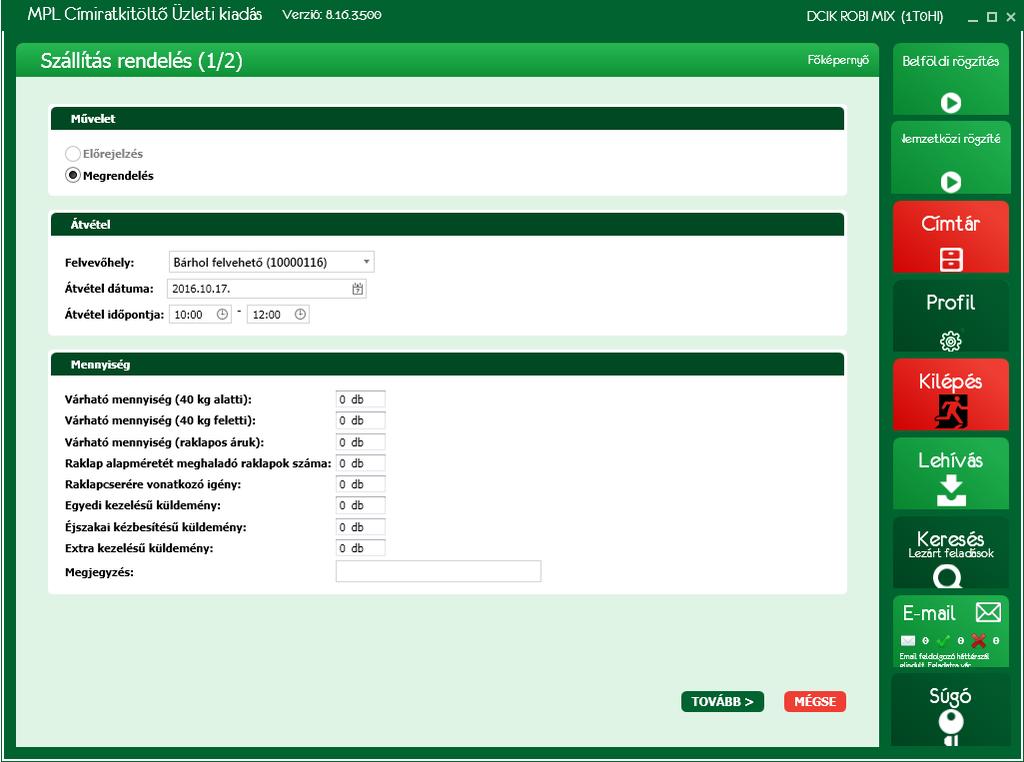This screenshot has width=1024, height=762.
Task: Click the raklapos áruk quantity field
Action: point(360,442)
